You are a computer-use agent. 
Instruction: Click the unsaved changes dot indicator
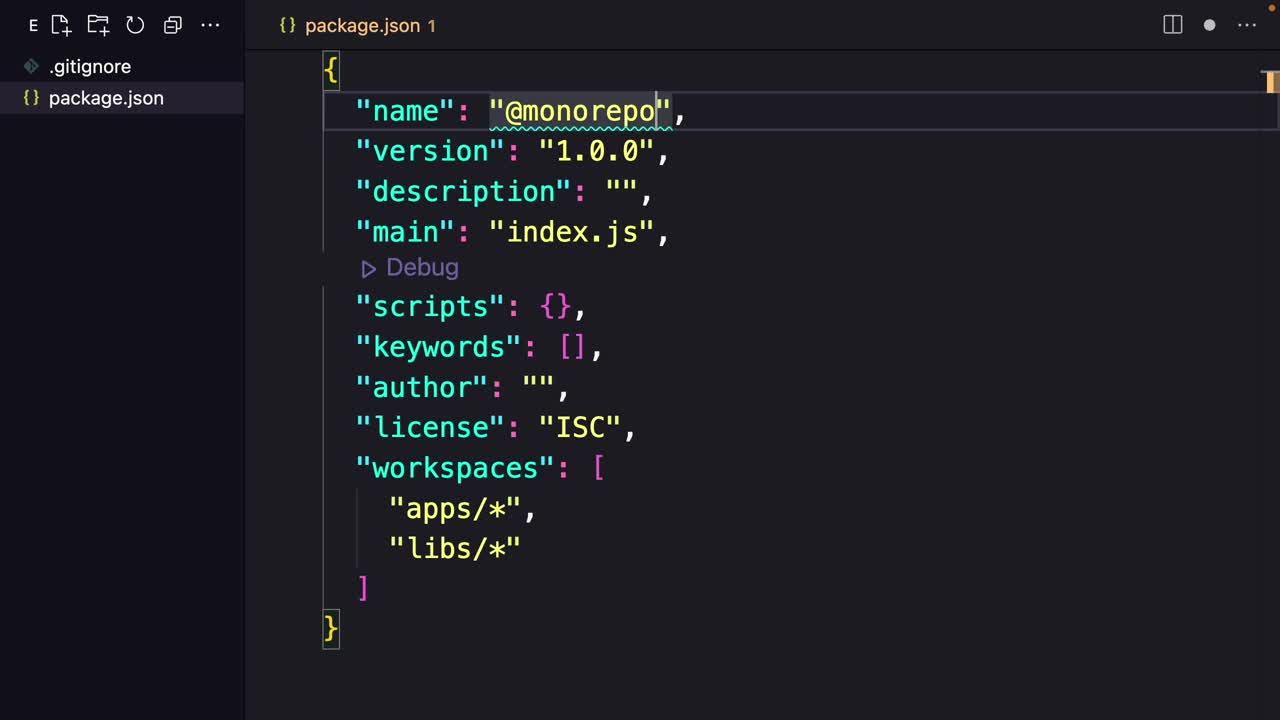coord(1209,25)
